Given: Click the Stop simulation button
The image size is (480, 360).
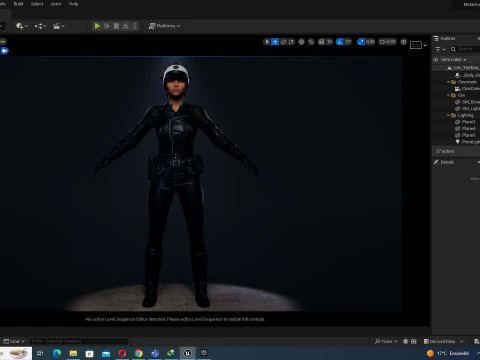Looking at the screenshot, I should click(x=116, y=26).
